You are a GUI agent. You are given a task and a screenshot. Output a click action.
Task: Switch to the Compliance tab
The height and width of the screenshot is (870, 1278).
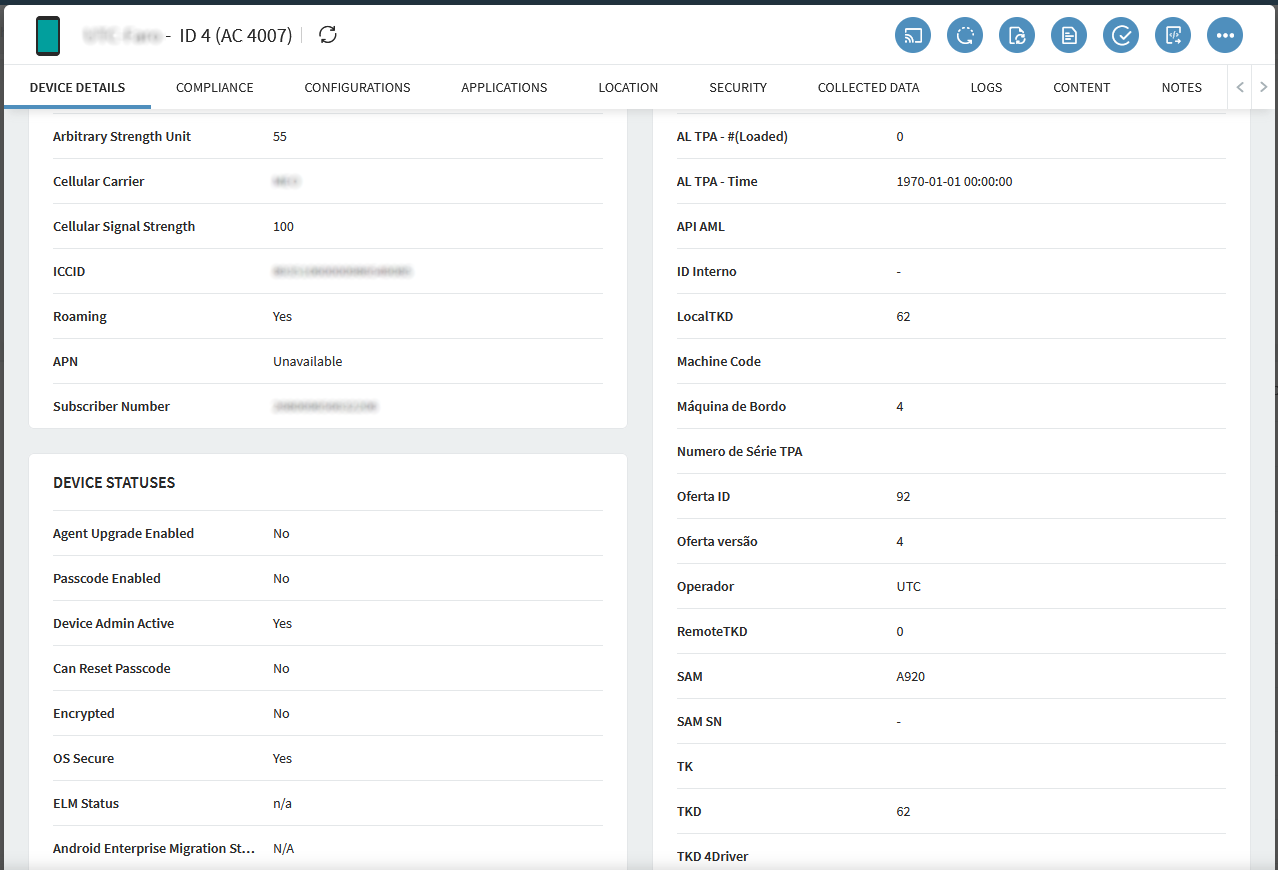click(x=214, y=88)
